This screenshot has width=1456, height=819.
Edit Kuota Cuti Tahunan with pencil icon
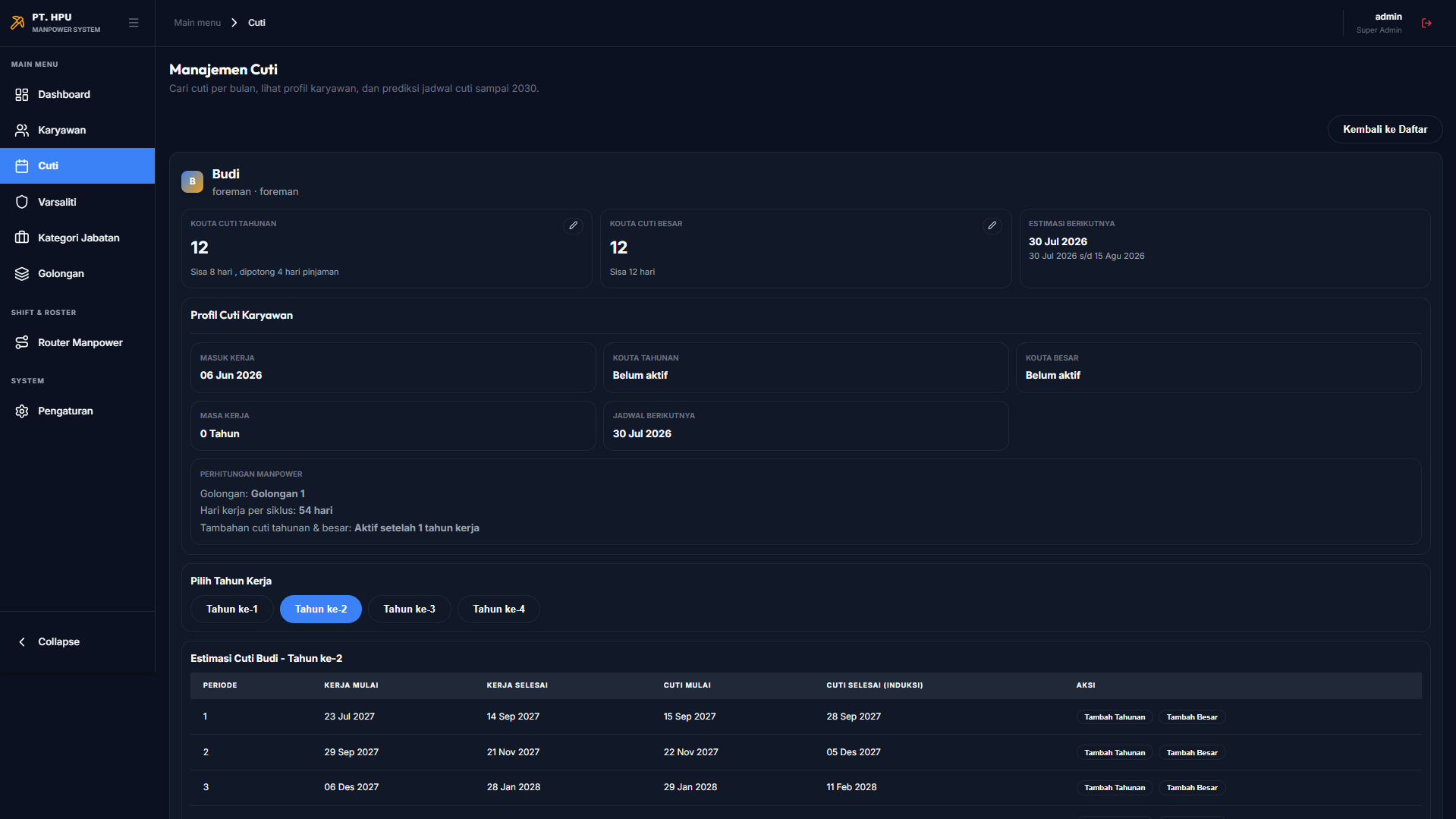573,225
